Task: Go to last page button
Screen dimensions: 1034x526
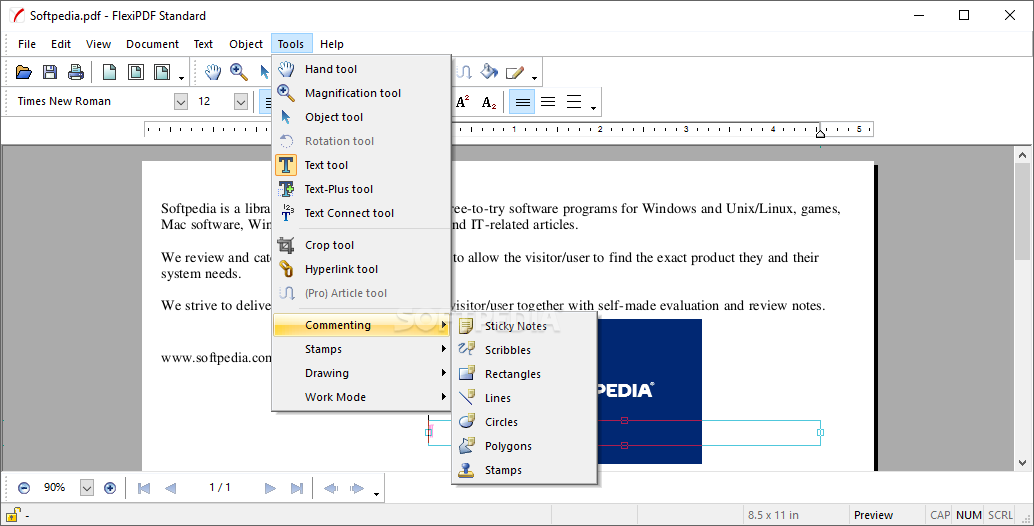Action: [297, 488]
